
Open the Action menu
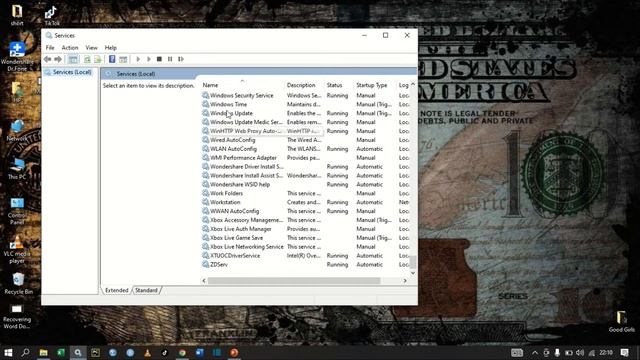click(x=70, y=48)
